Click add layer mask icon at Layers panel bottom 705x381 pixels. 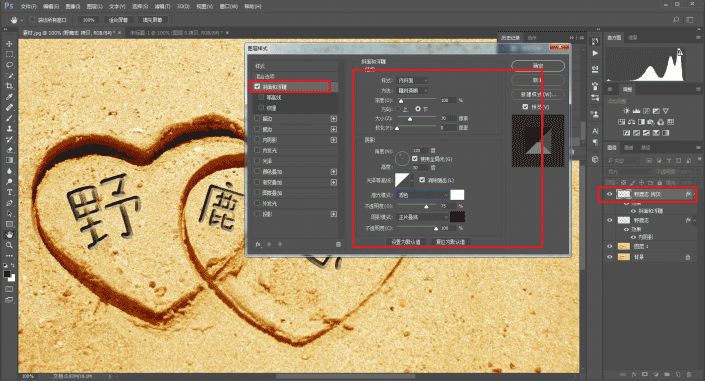(645, 374)
